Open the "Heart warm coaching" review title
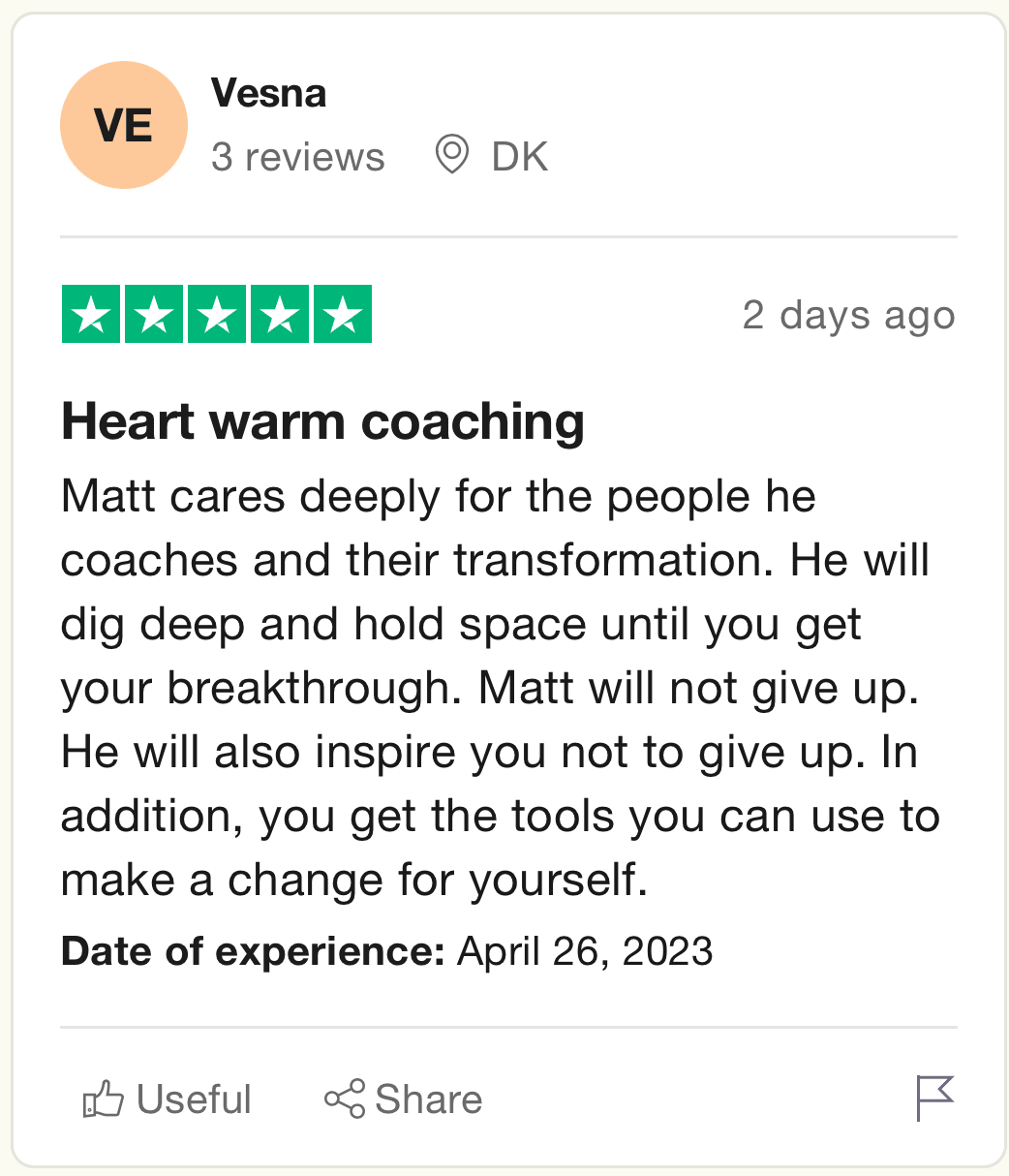Image resolution: width=1009 pixels, height=1176 pixels. tap(323, 422)
